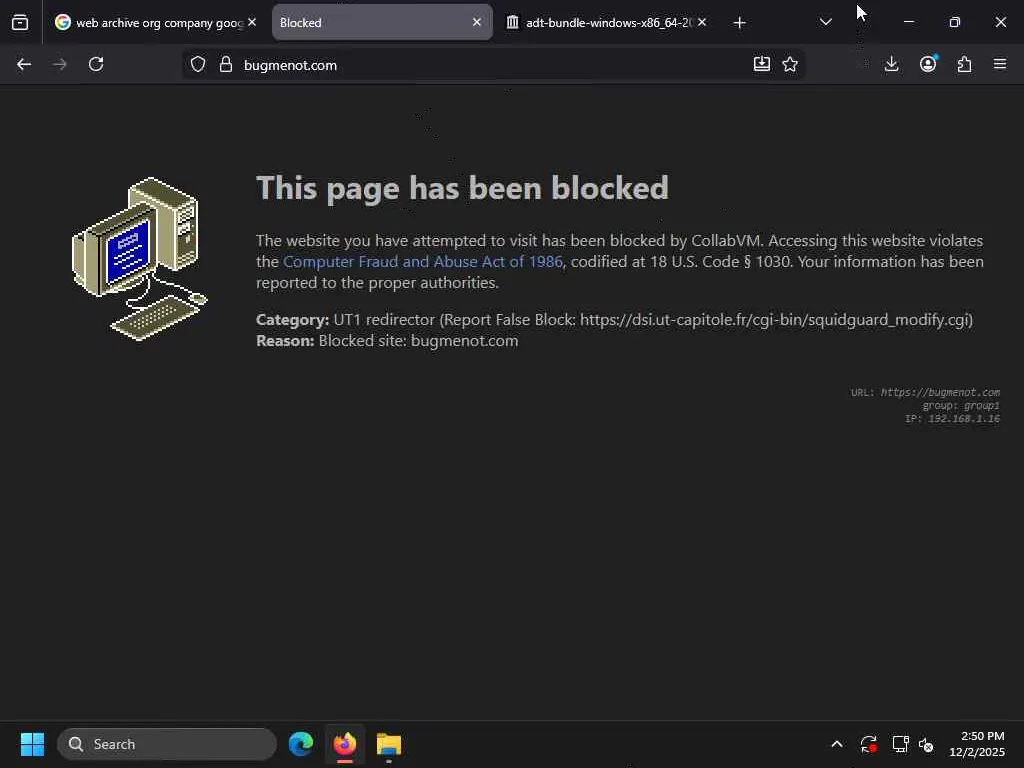Click the 'IP: 192.168.1.16' text

tap(952, 419)
